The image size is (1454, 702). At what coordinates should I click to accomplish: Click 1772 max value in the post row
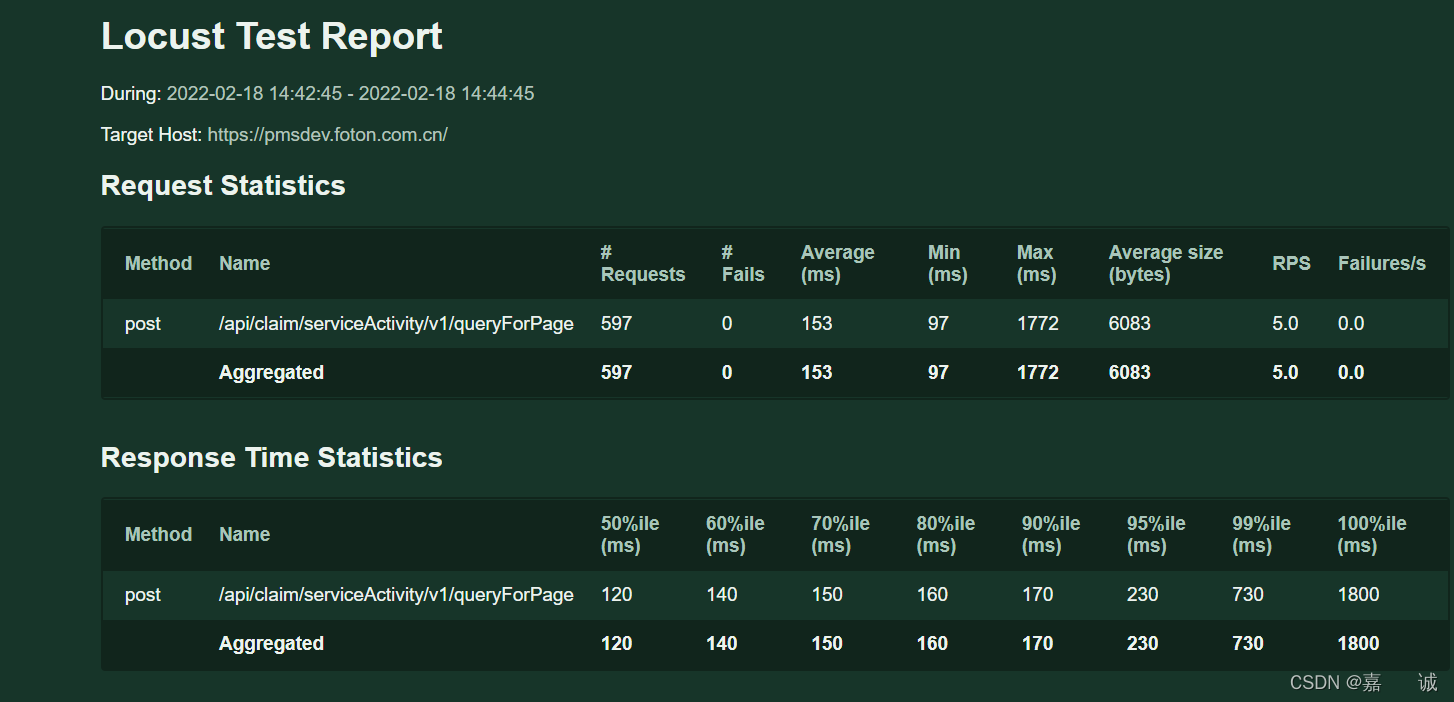coord(1038,324)
